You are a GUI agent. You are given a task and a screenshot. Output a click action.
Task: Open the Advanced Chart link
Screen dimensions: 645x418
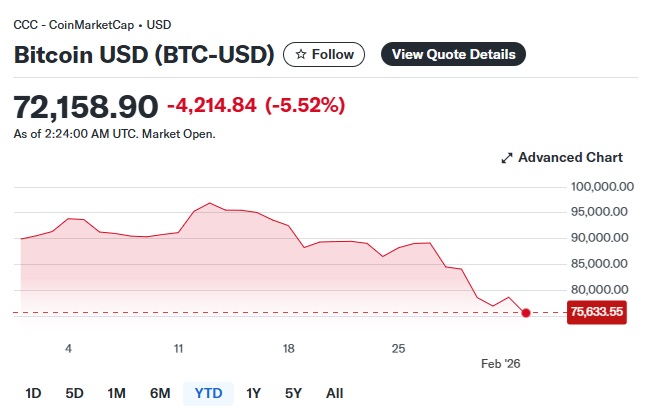coord(570,157)
